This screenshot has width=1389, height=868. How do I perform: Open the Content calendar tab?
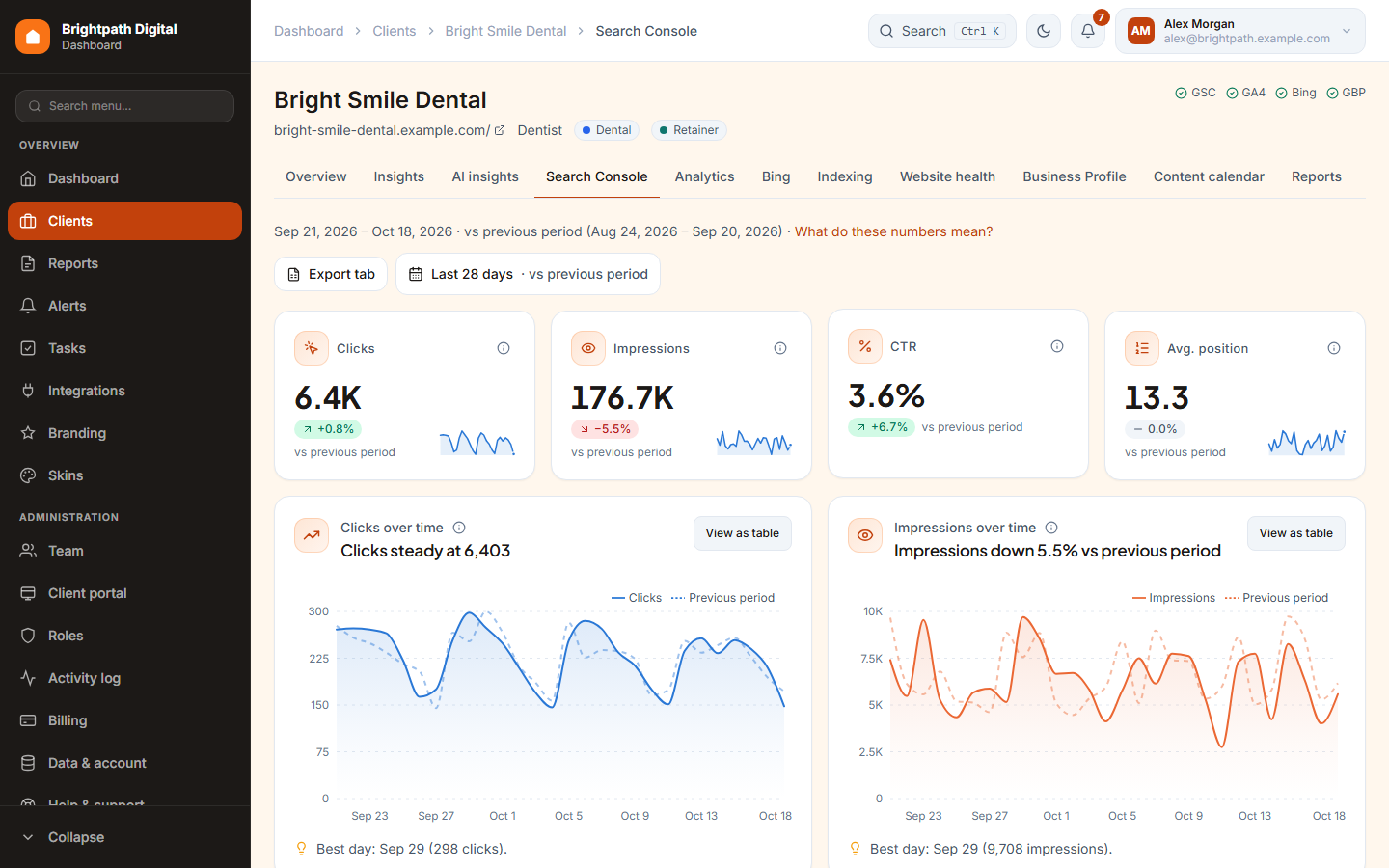tap(1209, 176)
